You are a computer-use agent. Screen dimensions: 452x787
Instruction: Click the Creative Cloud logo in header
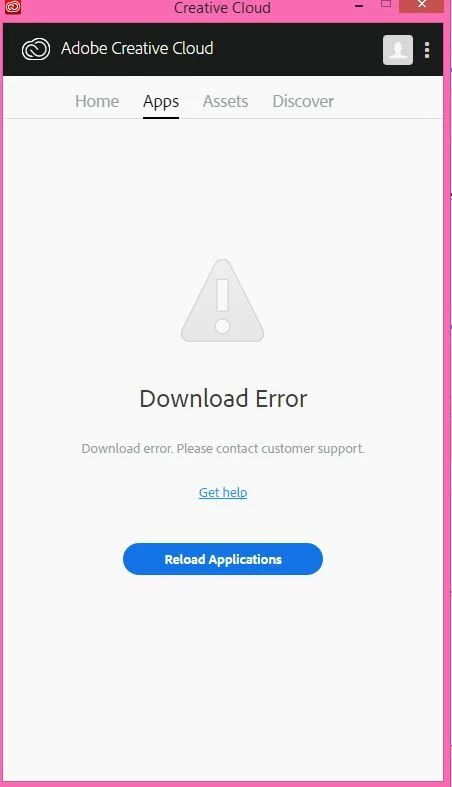click(36, 49)
